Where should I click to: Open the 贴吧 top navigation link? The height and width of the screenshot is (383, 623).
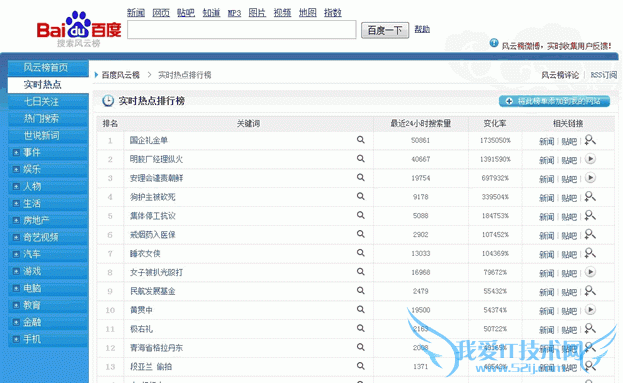coord(186,13)
